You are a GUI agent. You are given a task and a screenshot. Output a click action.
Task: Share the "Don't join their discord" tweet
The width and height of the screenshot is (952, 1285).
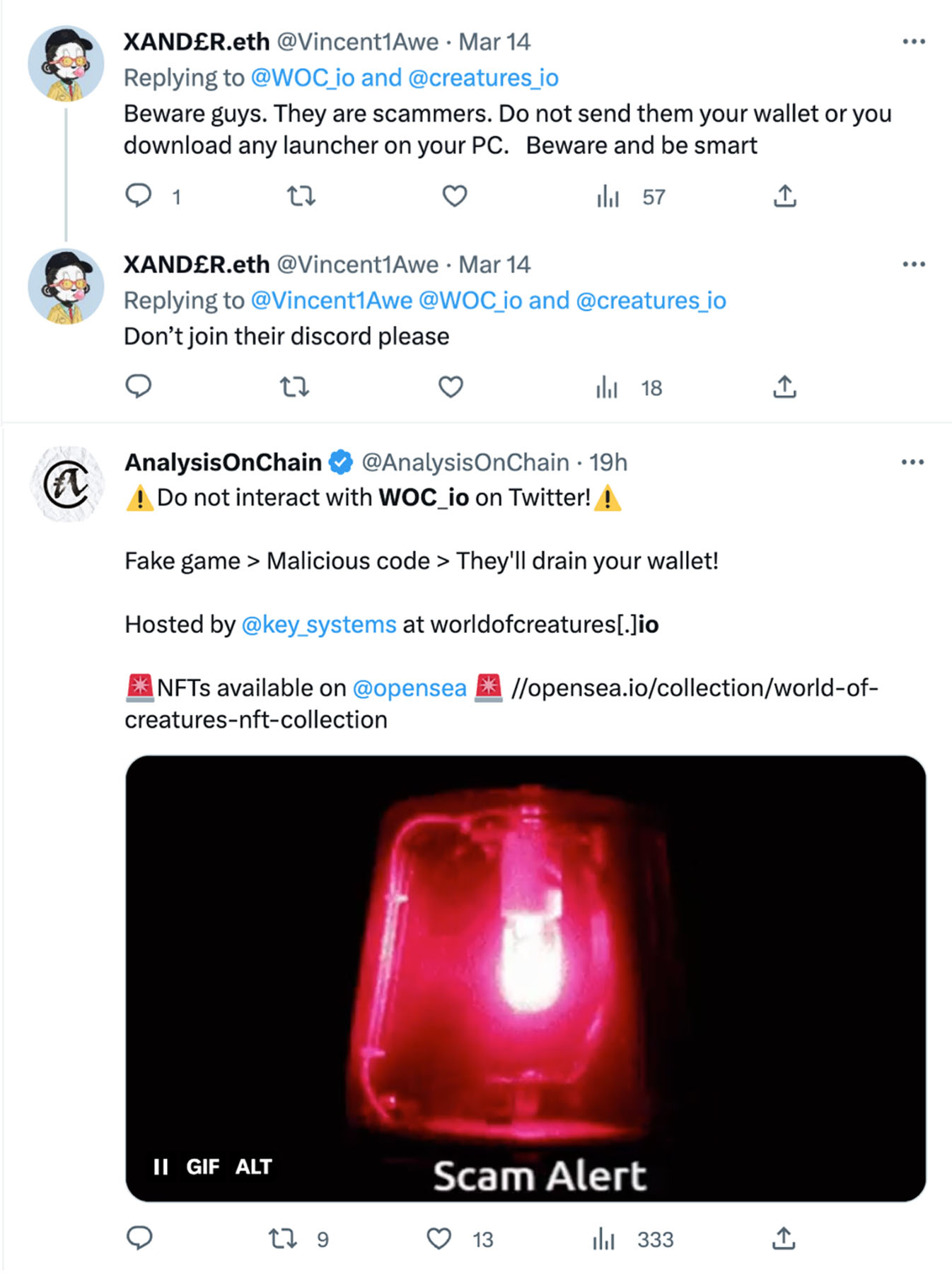coord(784,387)
